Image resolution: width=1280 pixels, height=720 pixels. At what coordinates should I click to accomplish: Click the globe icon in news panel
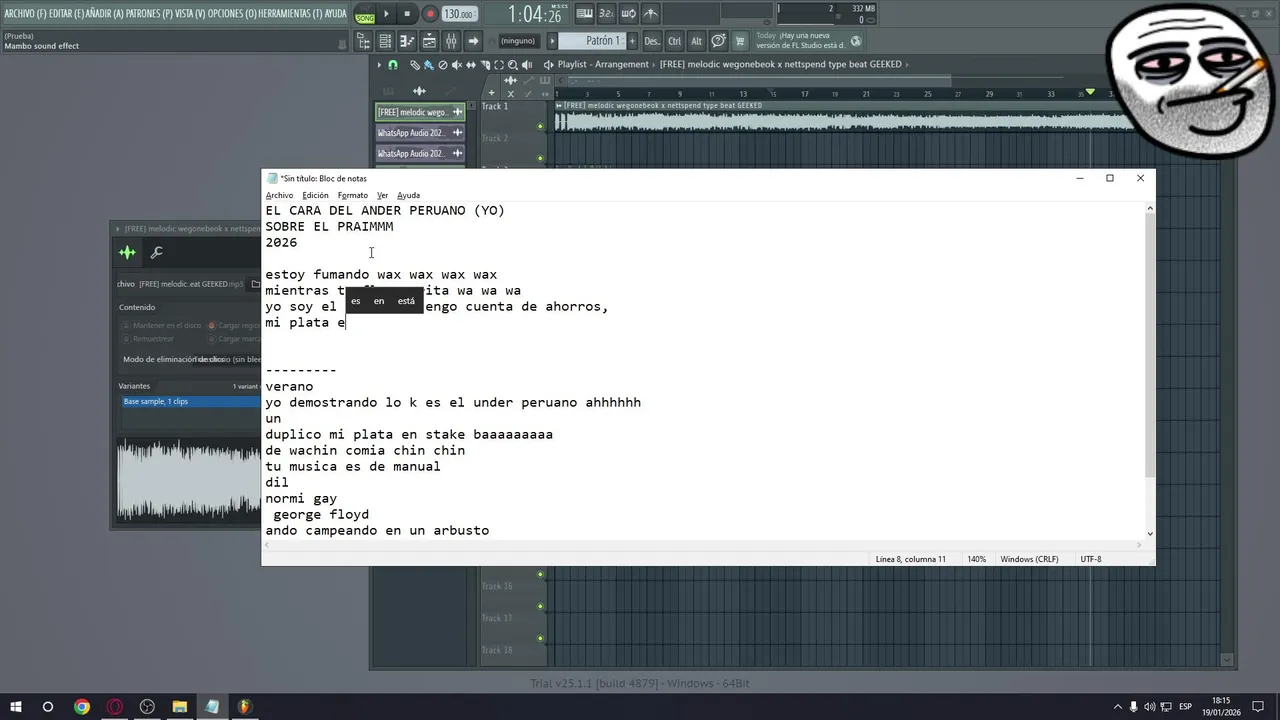(x=856, y=41)
